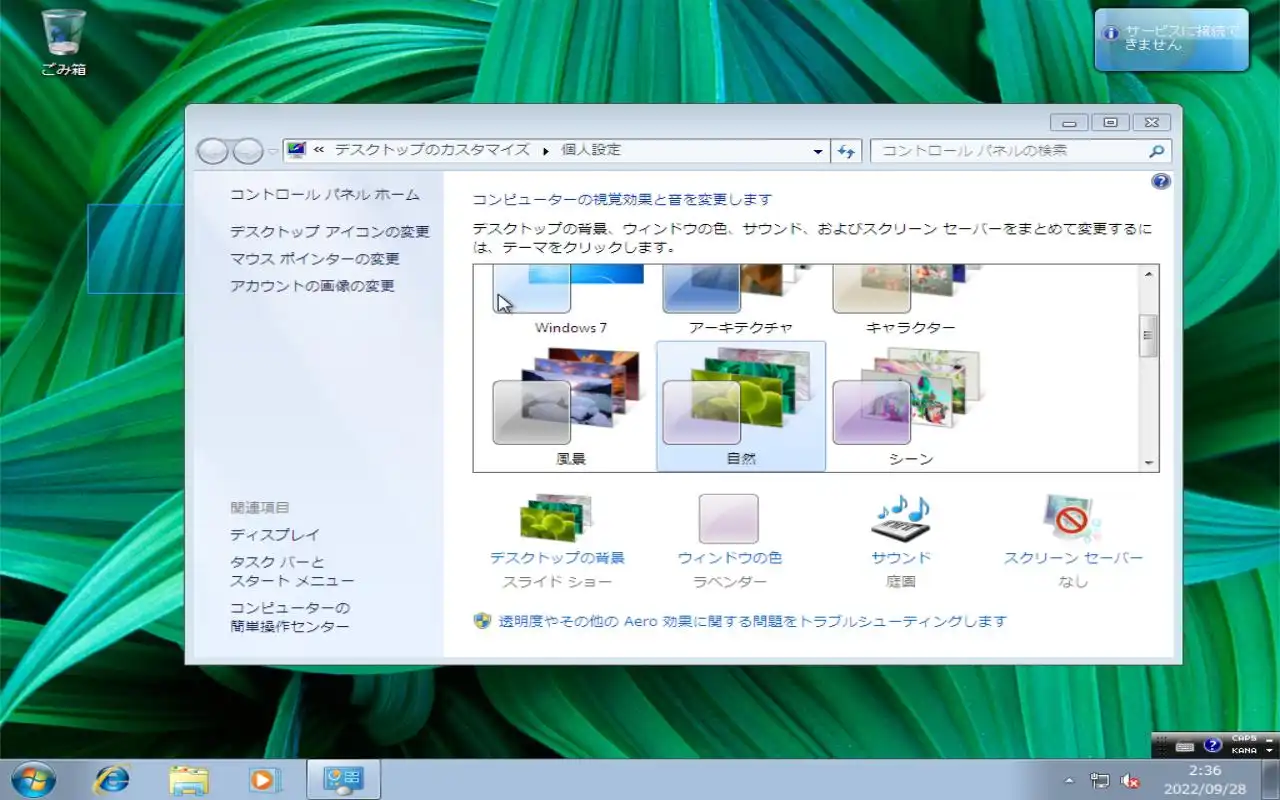Open デスクトップ アイコンの変更 link
1280x800 pixels.
point(330,232)
